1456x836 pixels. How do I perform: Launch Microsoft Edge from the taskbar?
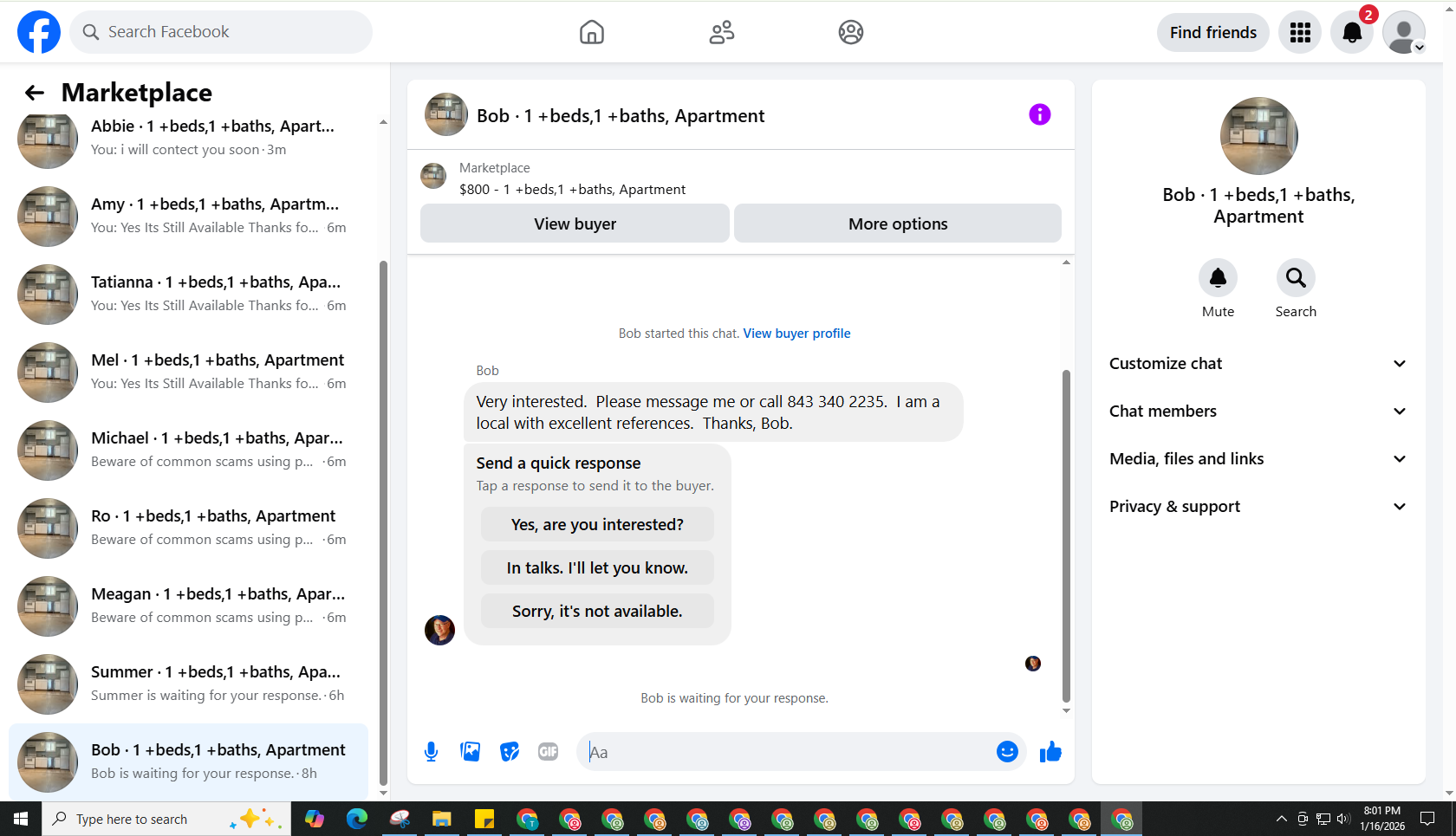357,819
